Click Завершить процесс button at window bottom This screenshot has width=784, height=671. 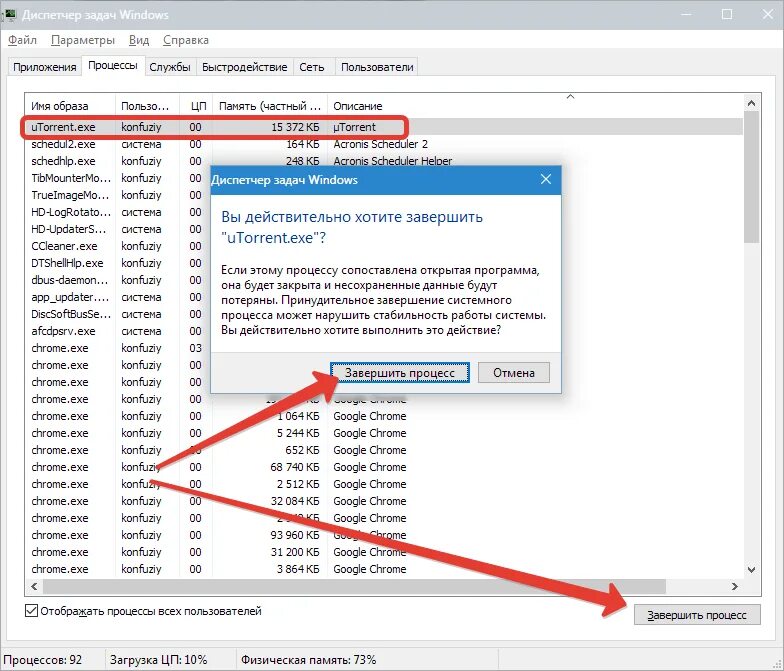tap(697, 615)
